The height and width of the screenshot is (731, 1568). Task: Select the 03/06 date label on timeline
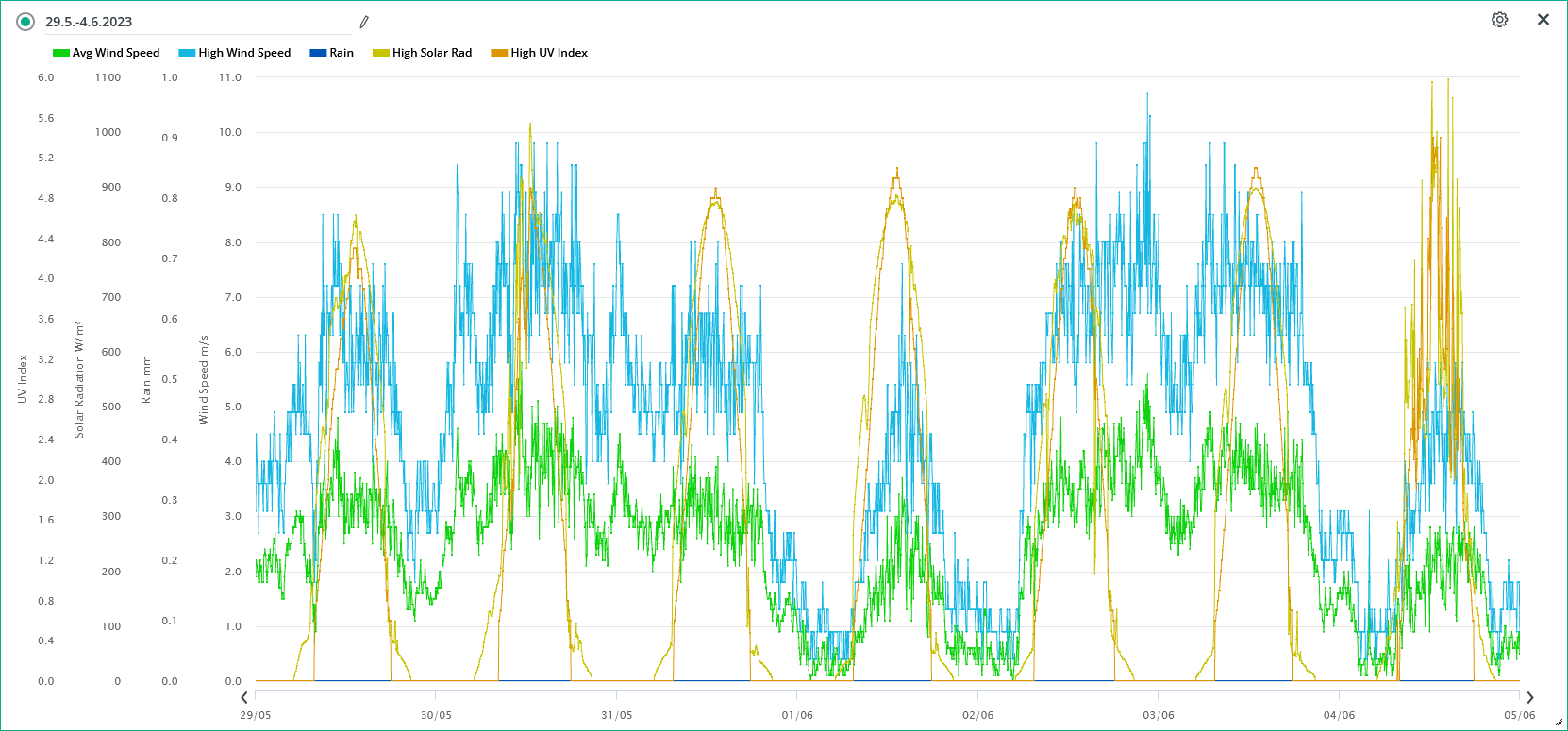tap(1159, 715)
